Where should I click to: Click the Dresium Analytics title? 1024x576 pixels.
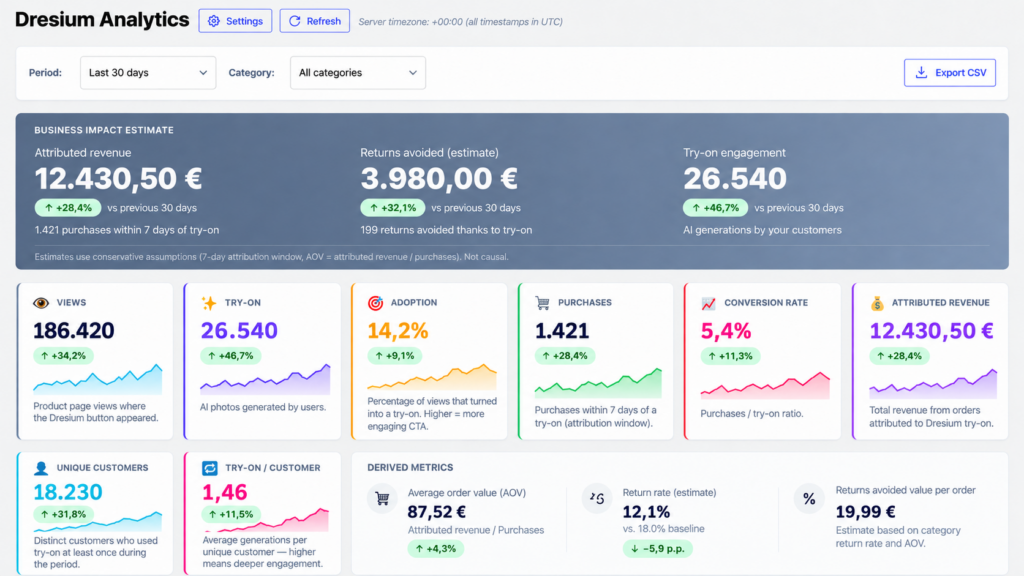(102, 20)
